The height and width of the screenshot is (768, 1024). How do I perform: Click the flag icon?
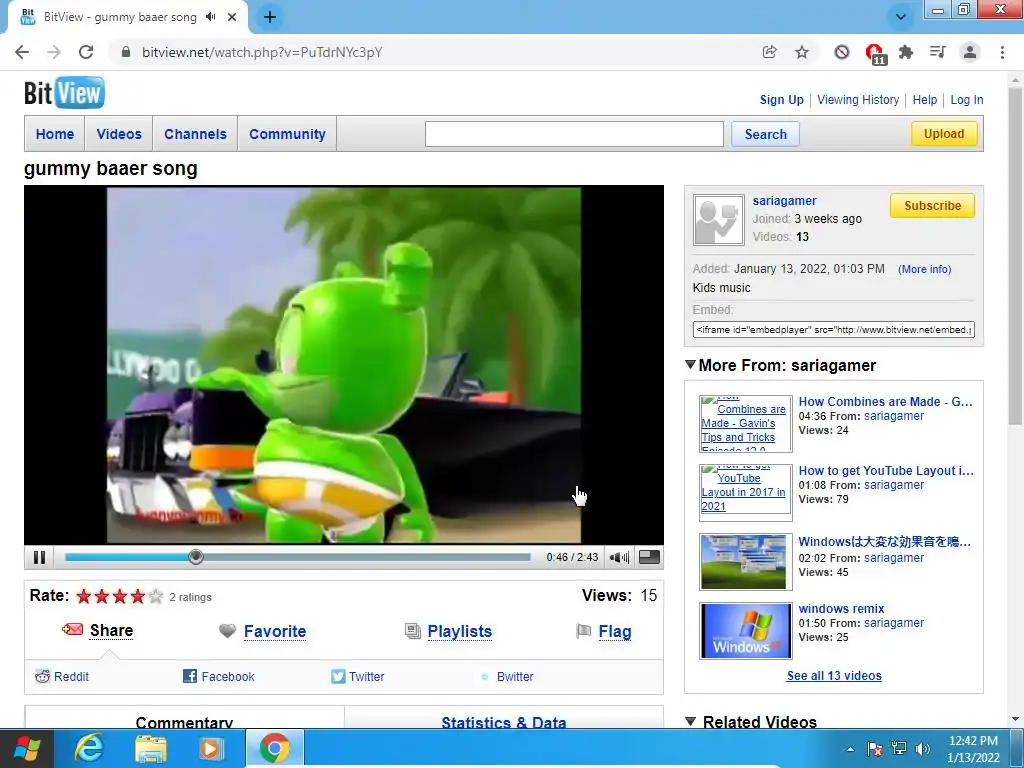(x=583, y=631)
